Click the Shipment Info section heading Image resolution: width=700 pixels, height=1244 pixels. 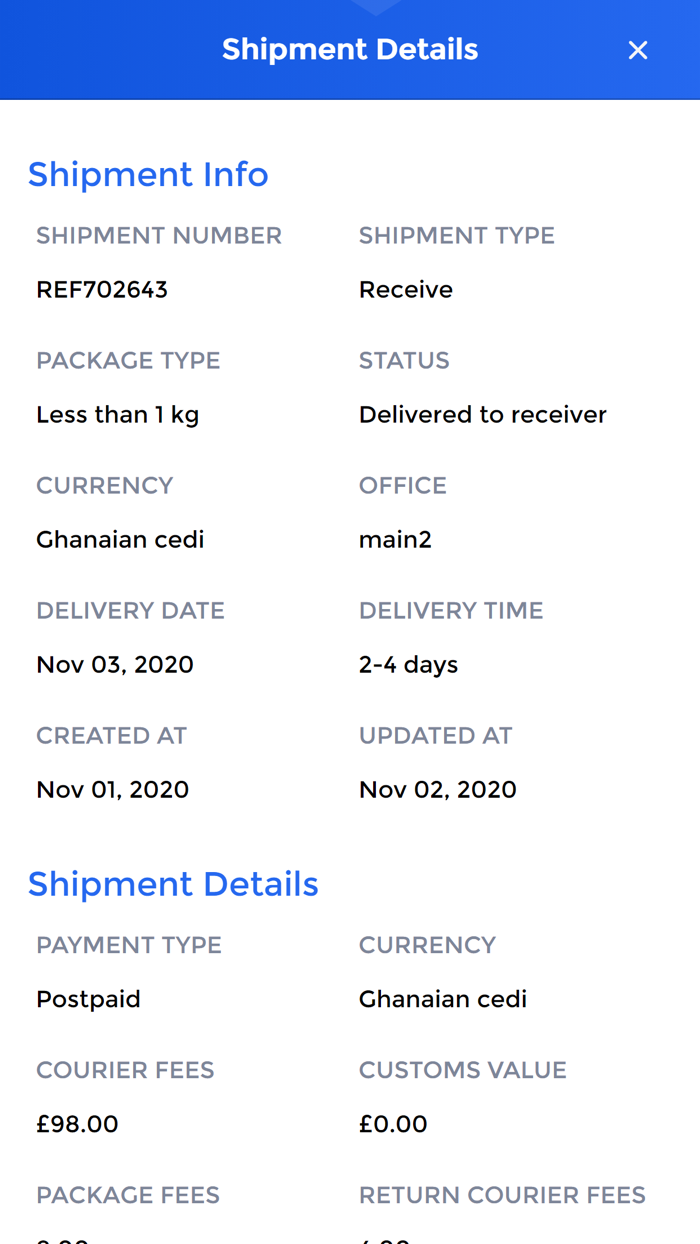pyautogui.click(x=148, y=174)
